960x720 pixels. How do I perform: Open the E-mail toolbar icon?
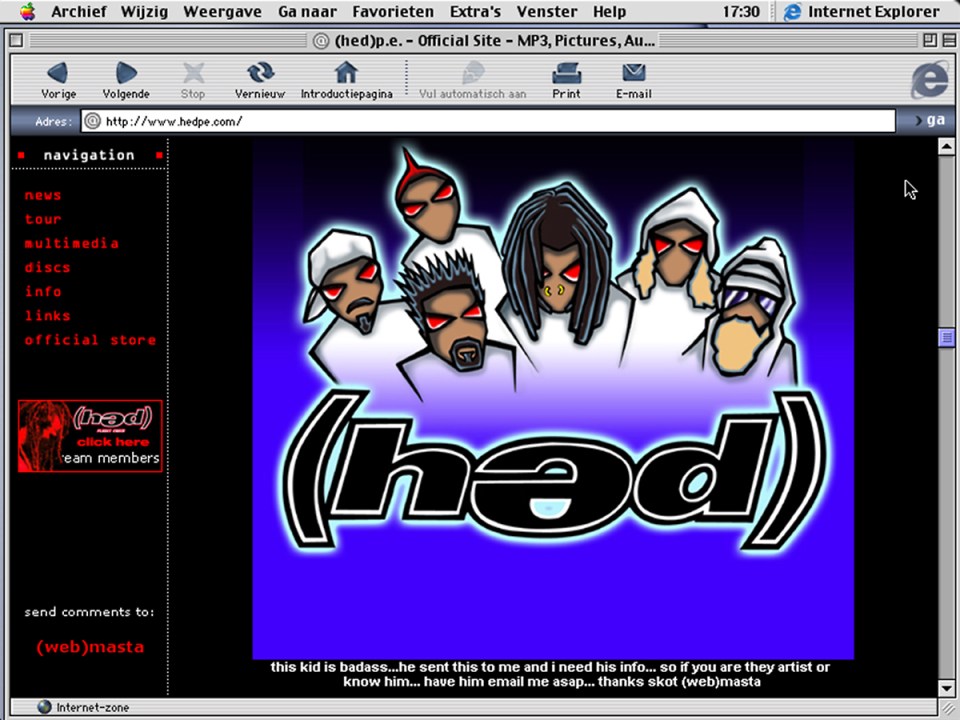click(x=633, y=73)
